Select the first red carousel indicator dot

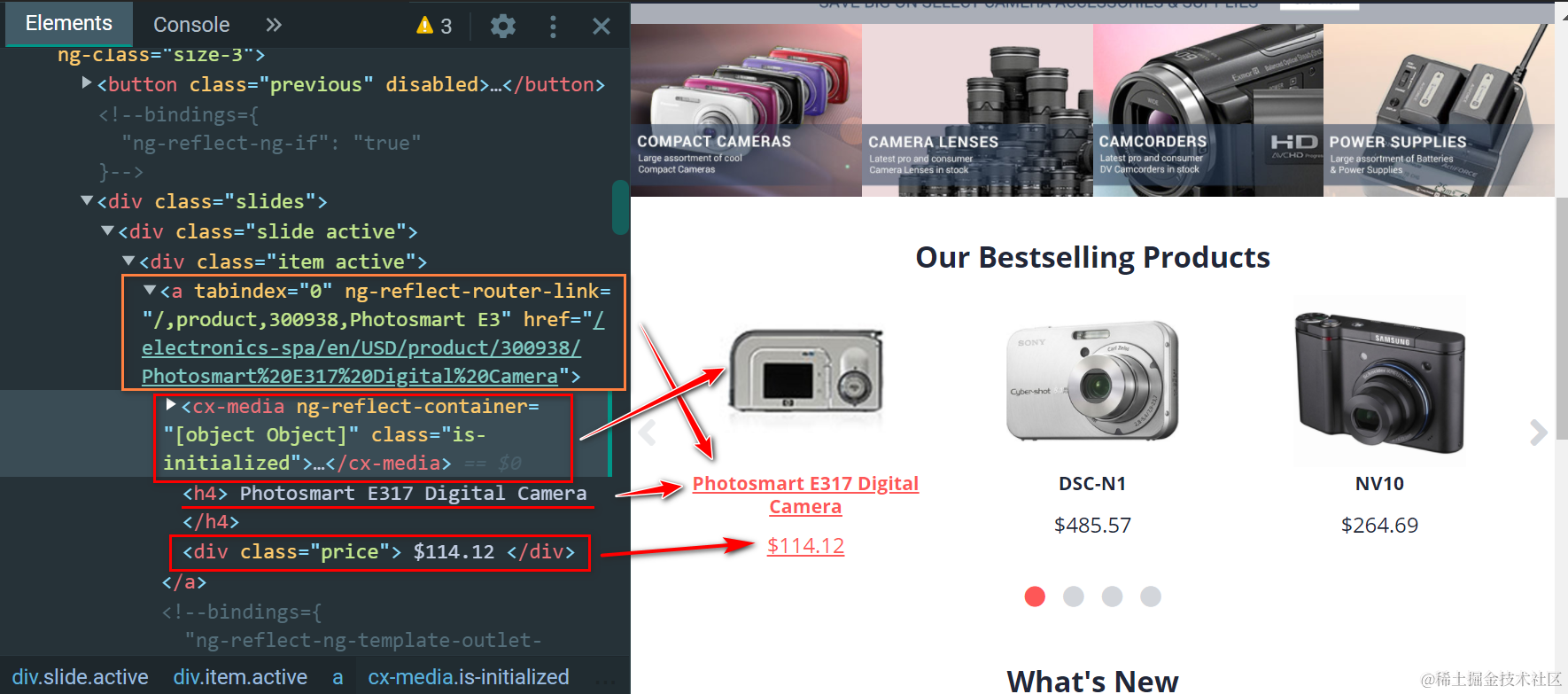pyautogui.click(x=1035, y=597)
